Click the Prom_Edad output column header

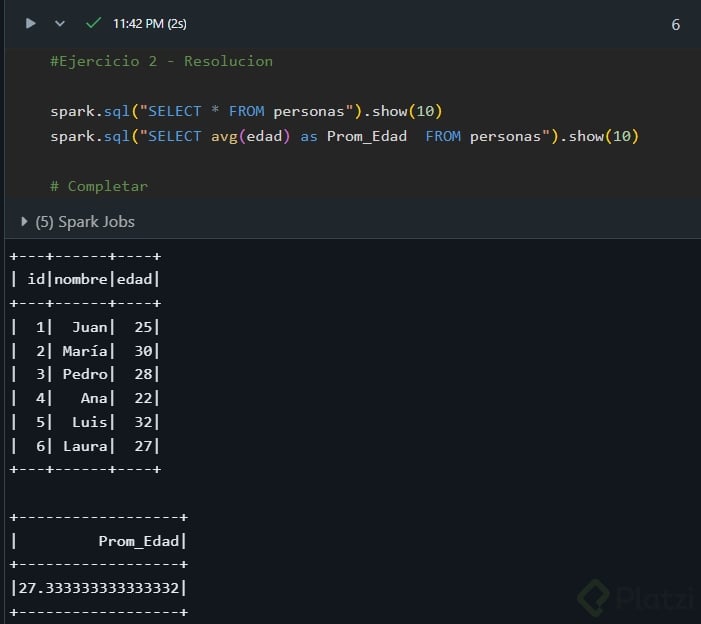[139, 541]
